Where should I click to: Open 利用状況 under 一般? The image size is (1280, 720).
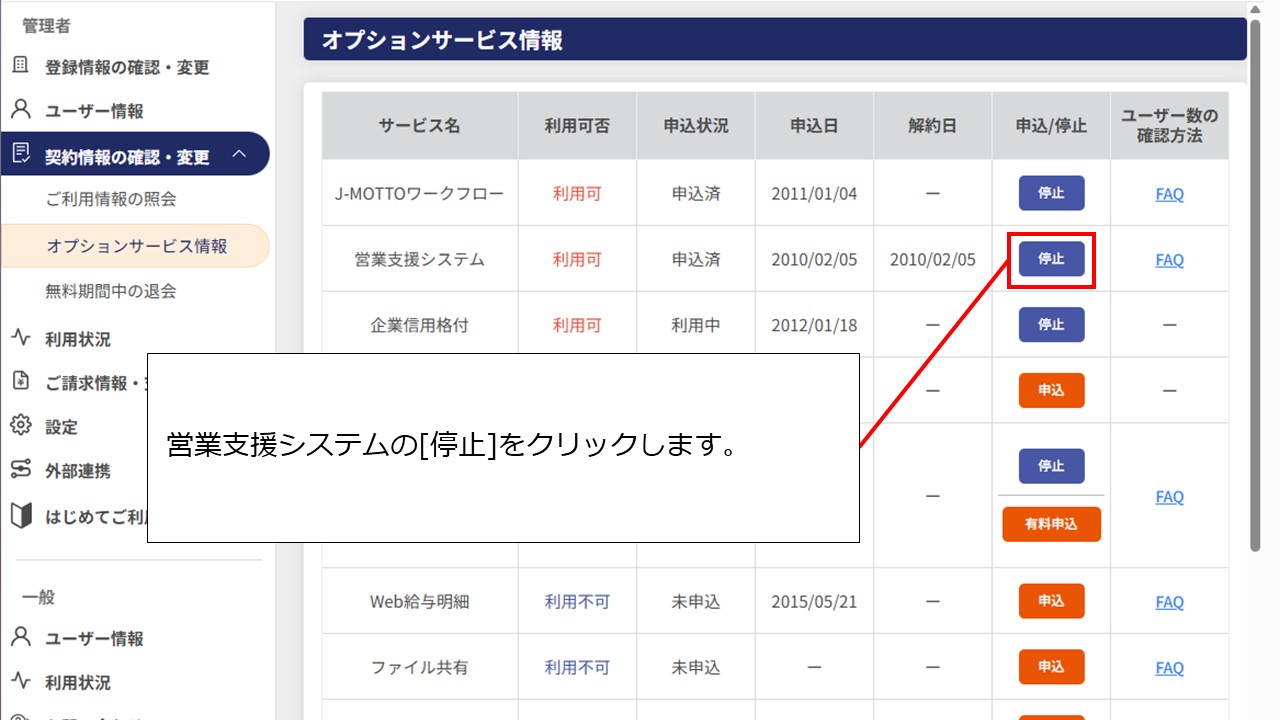78,683
